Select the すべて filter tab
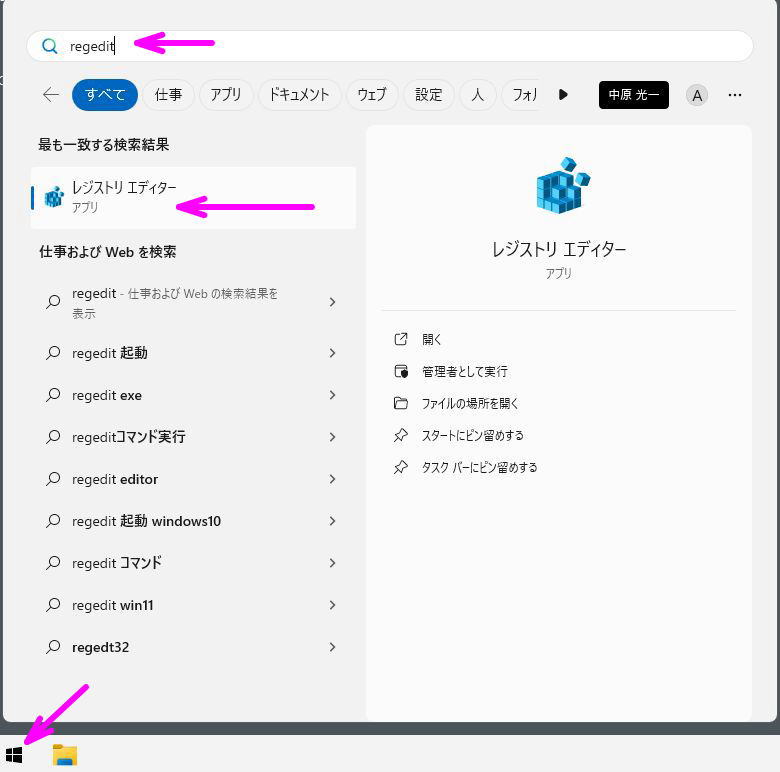The width and height of the screenshot is (780, 772). (x=105, y=95)
